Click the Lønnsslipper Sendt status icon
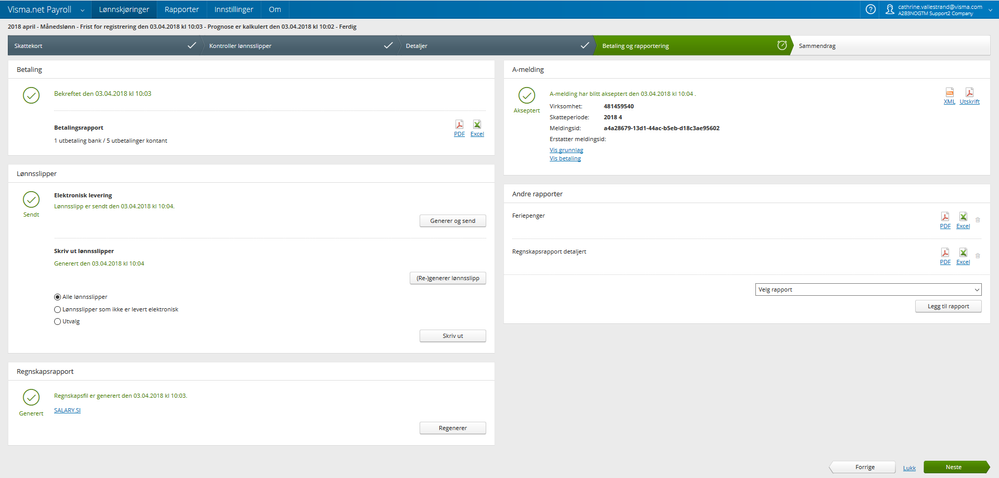Screen dimensions: 999x478 point(31,199)
